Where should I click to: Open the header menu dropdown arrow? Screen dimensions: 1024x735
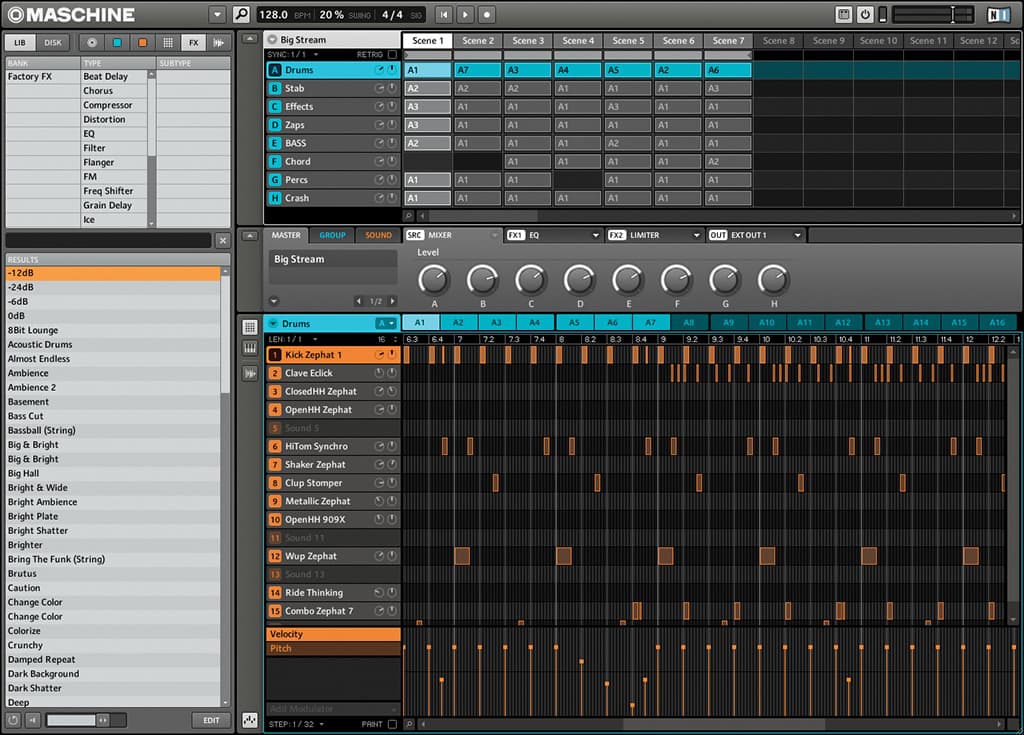pos(217,14)
